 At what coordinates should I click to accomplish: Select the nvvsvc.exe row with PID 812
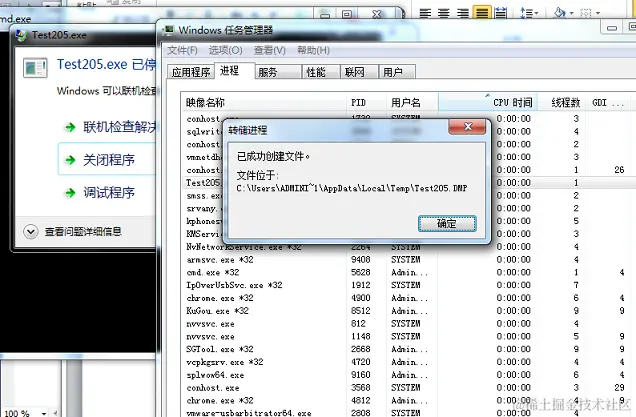pyautogui.click(x=406, y=324)
